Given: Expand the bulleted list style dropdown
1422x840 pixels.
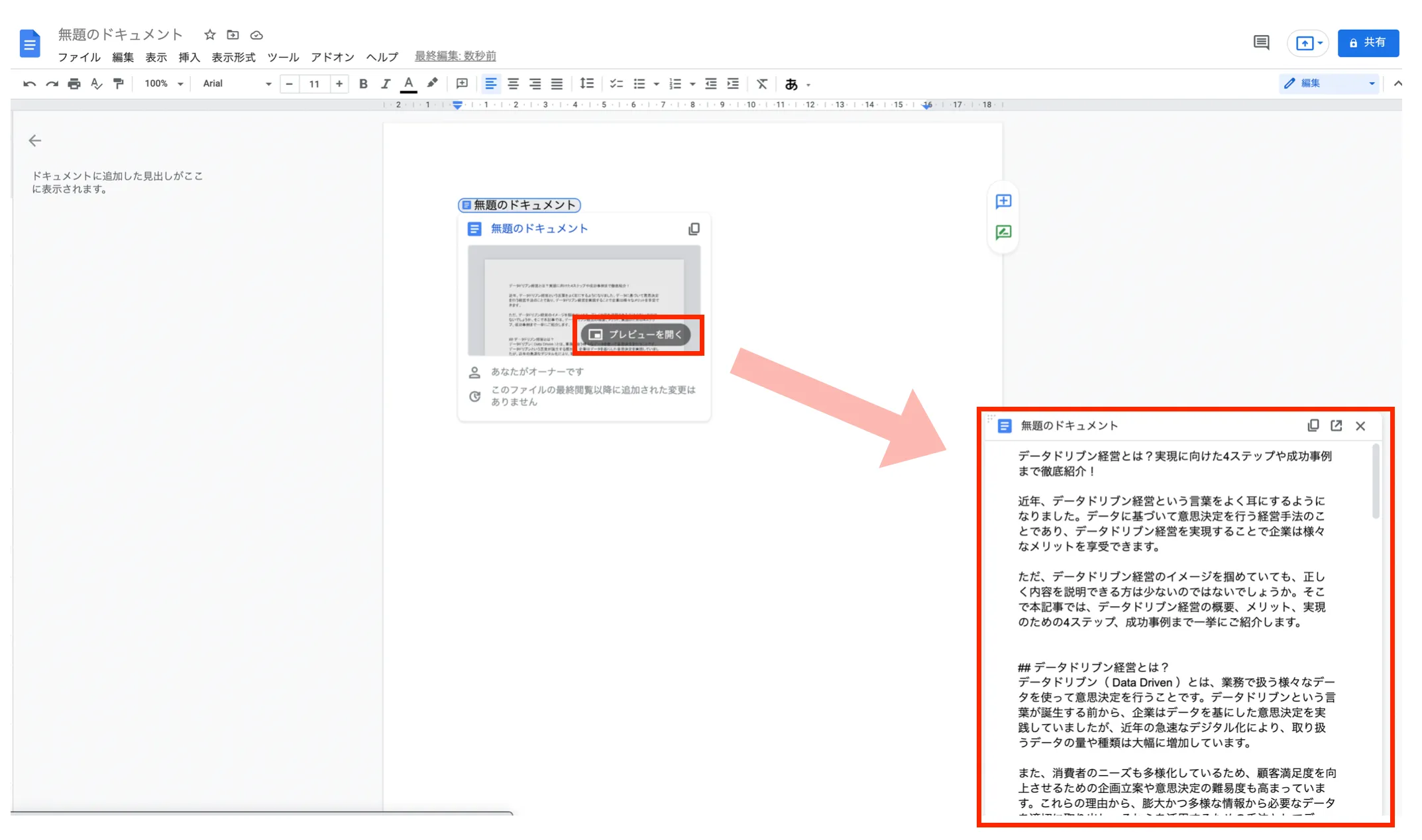Looking at the screenshot, I should [x=656, y=84].
